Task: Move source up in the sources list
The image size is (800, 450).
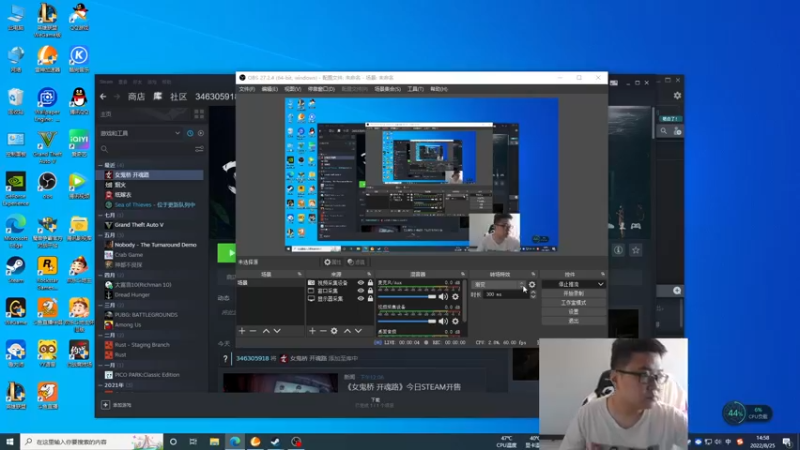Action: [347, 331]
